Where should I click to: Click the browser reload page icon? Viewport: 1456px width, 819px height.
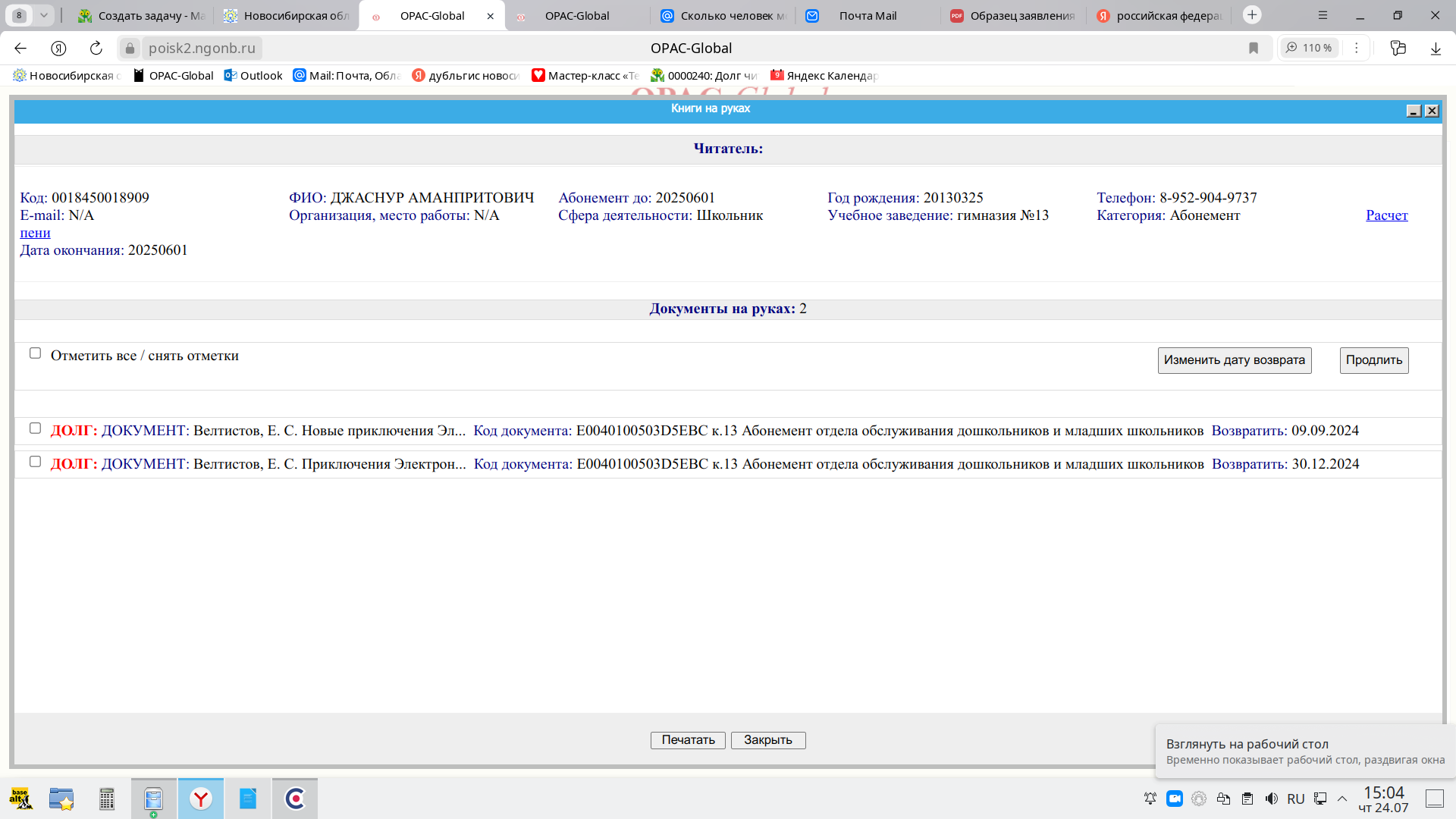[x=96, y=49]
